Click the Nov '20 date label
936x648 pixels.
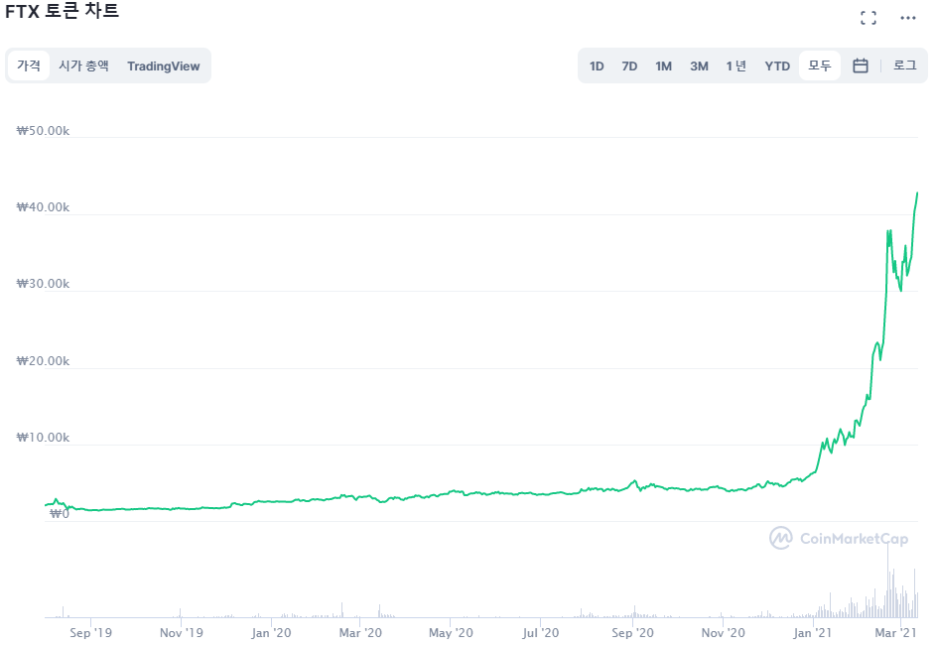tap(723, 632)
